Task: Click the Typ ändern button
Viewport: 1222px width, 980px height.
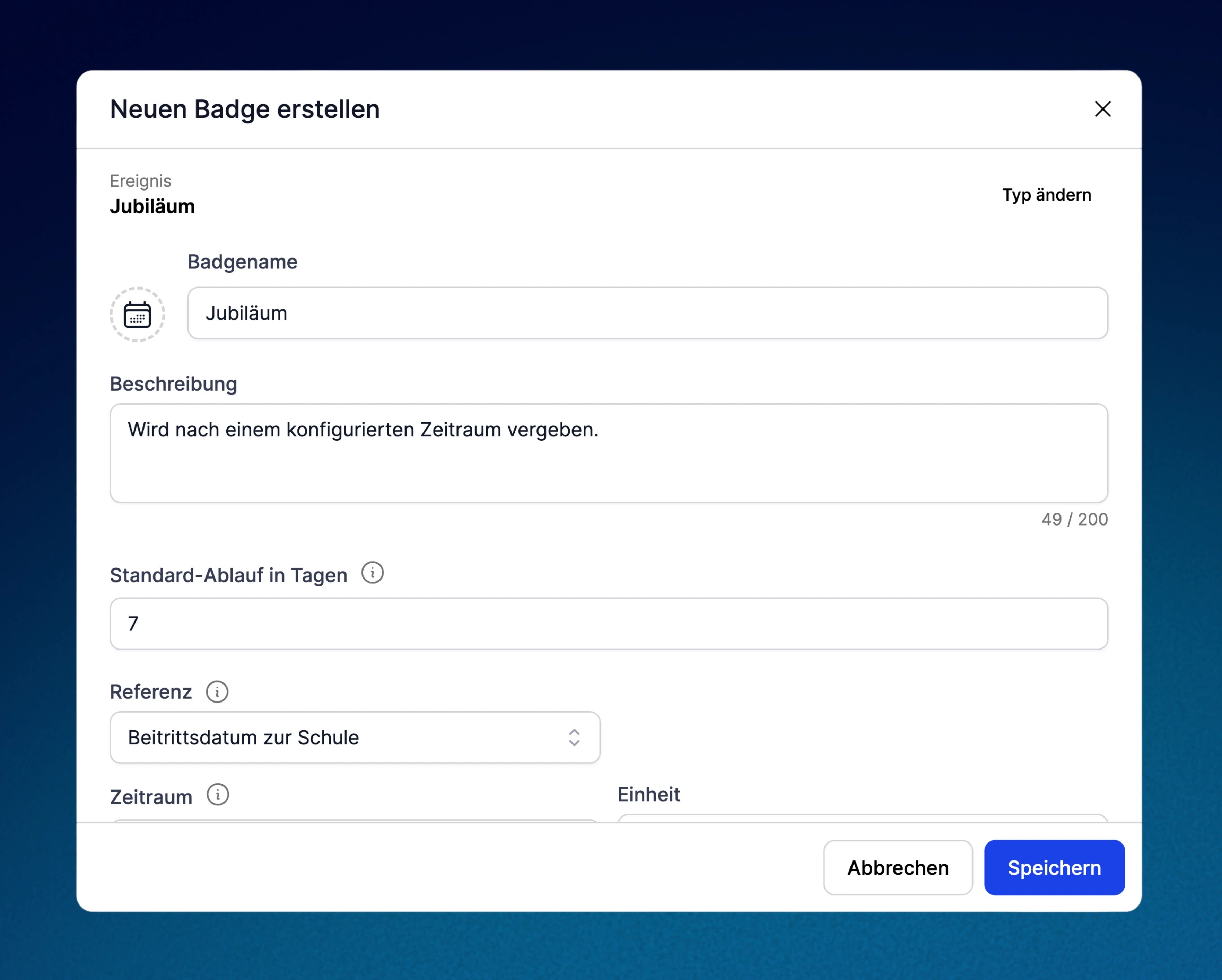Action: [x=1046, y=195]
